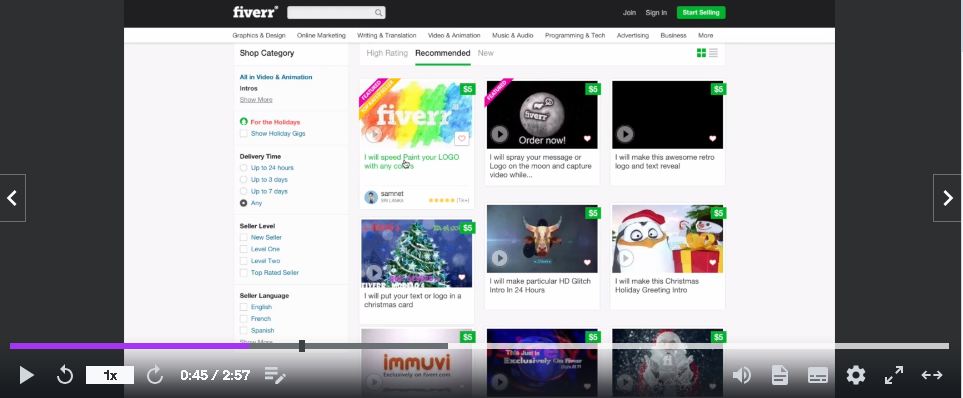Open the notes editor icon in player bar
Viewport: 963px width, 398px height.
point(275,375)
